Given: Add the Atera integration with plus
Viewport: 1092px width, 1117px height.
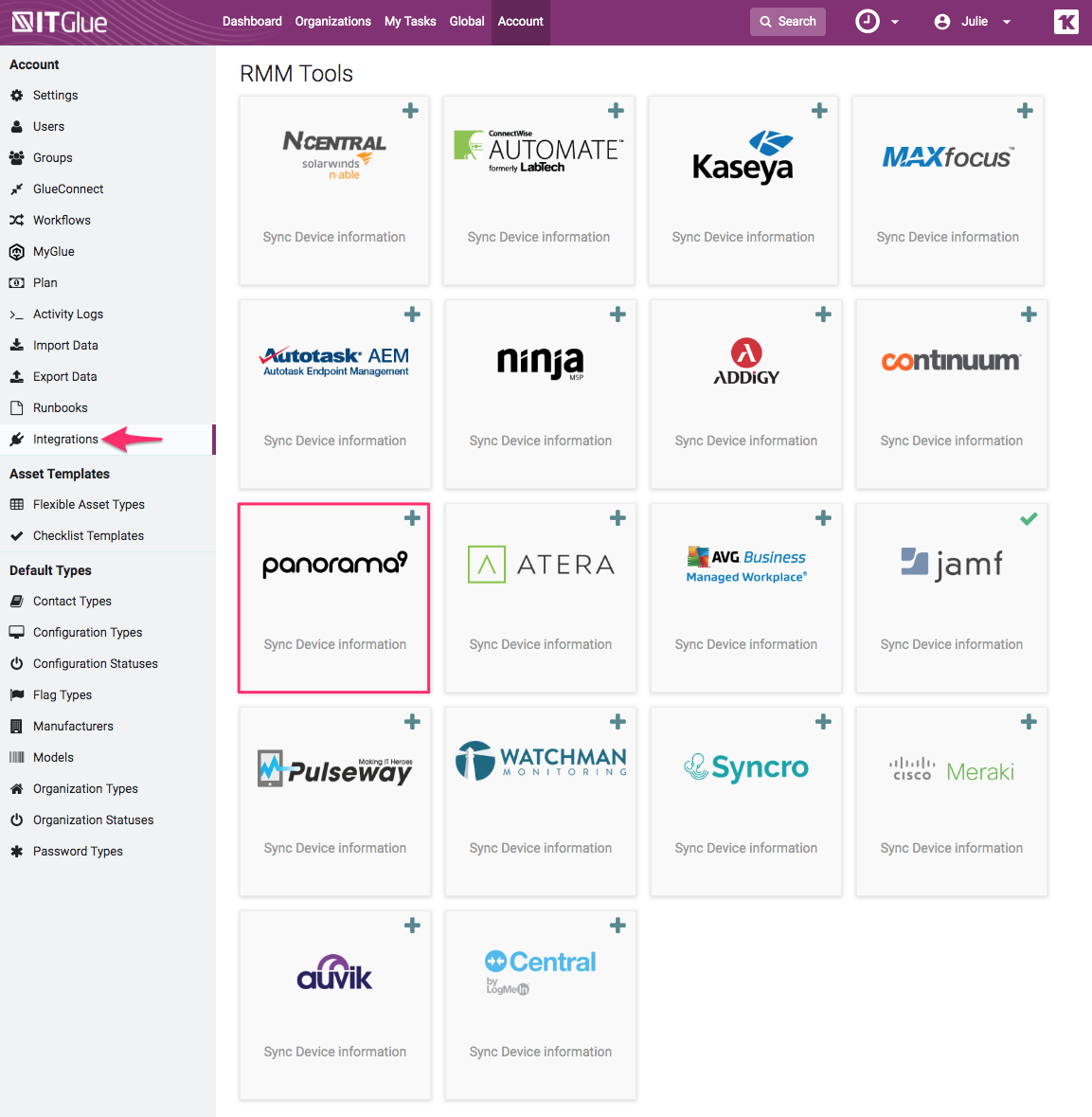Looking at the screenshot, I should tap(618, 518).
